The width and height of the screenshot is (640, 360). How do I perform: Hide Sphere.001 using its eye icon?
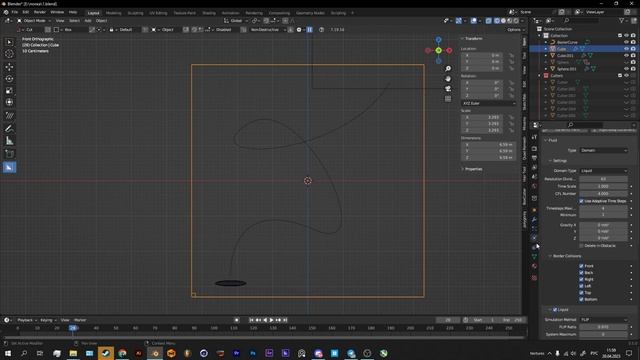pyautogui.click(x=627, y=69)
